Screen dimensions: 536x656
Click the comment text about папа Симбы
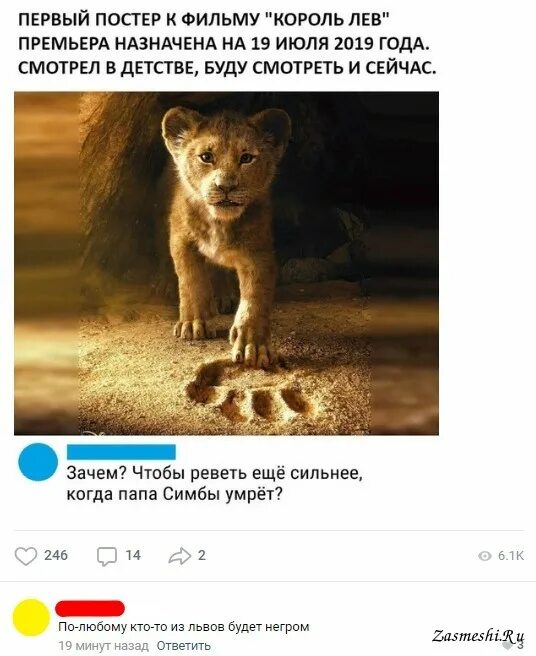[x=214, y=484]
